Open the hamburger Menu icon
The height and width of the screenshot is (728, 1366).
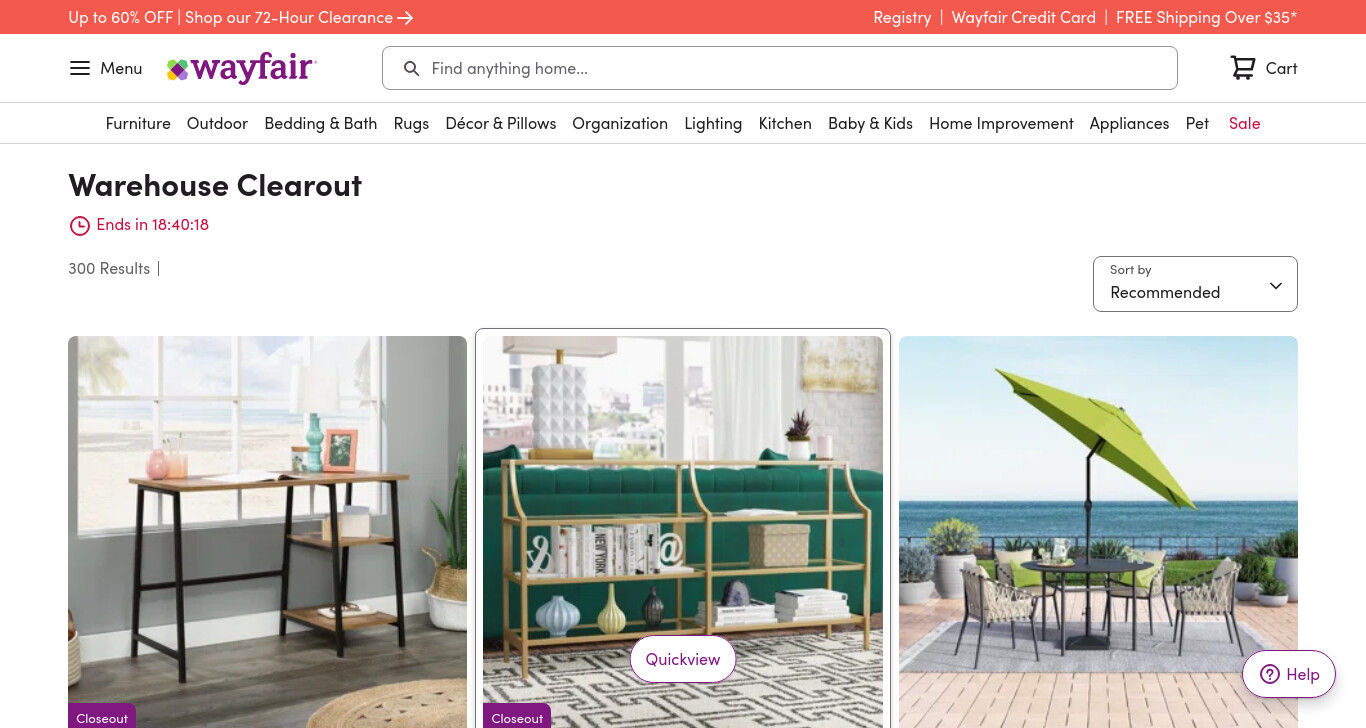[x=80, y=68]
